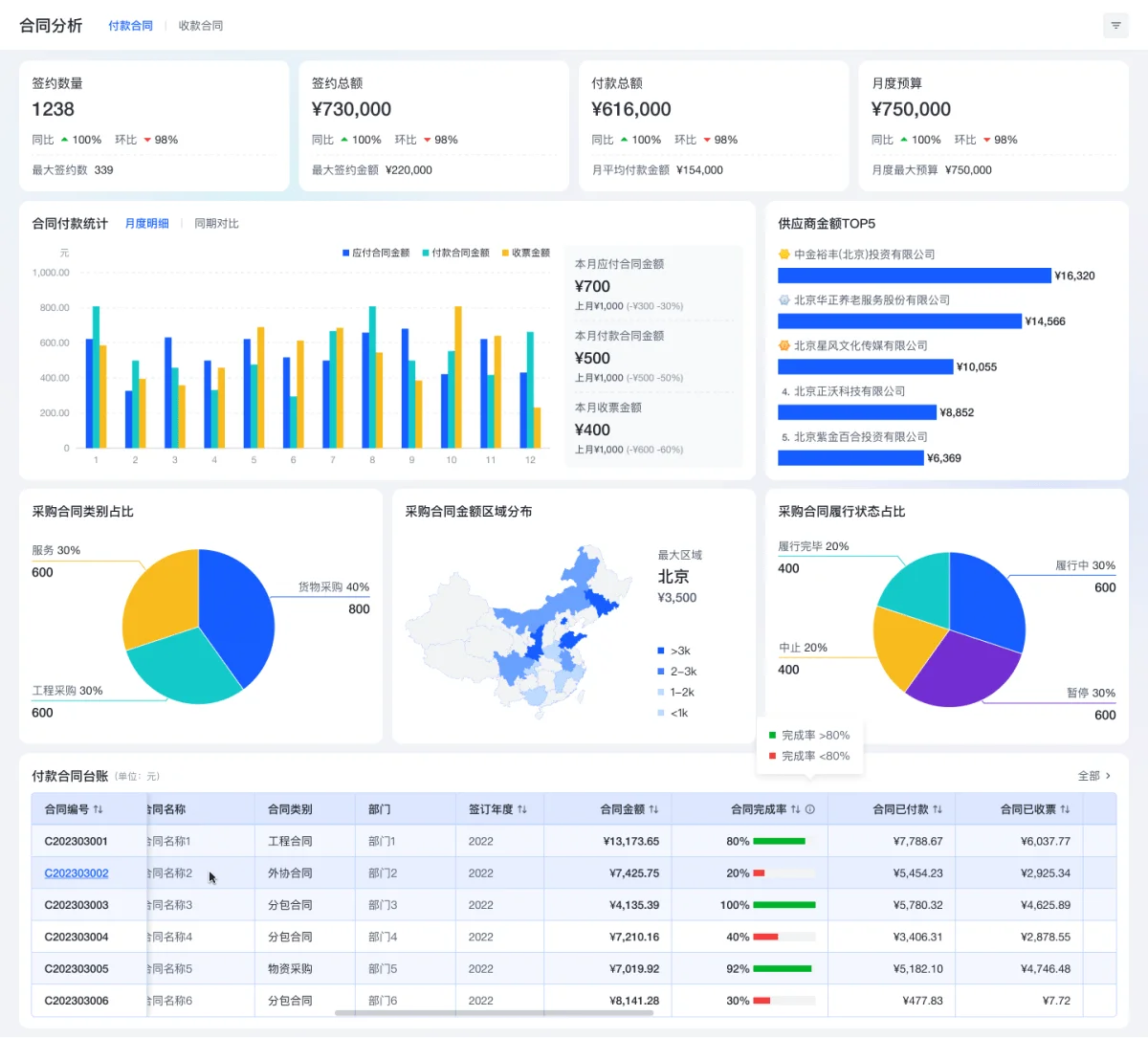Switch to the 同期对比 tab
1148x1038 pixels.
click(x=216, y=223)
